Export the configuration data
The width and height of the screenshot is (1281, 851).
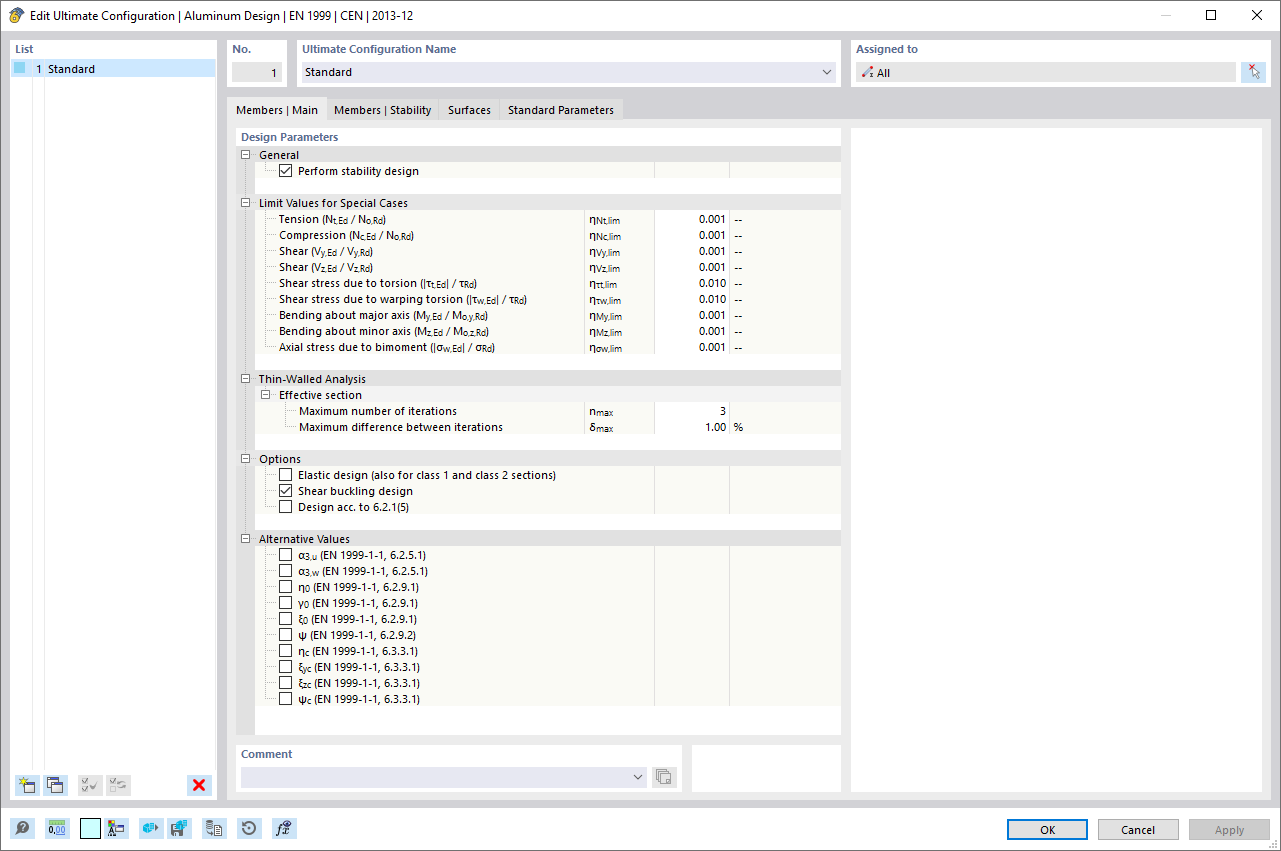[150, 828]
